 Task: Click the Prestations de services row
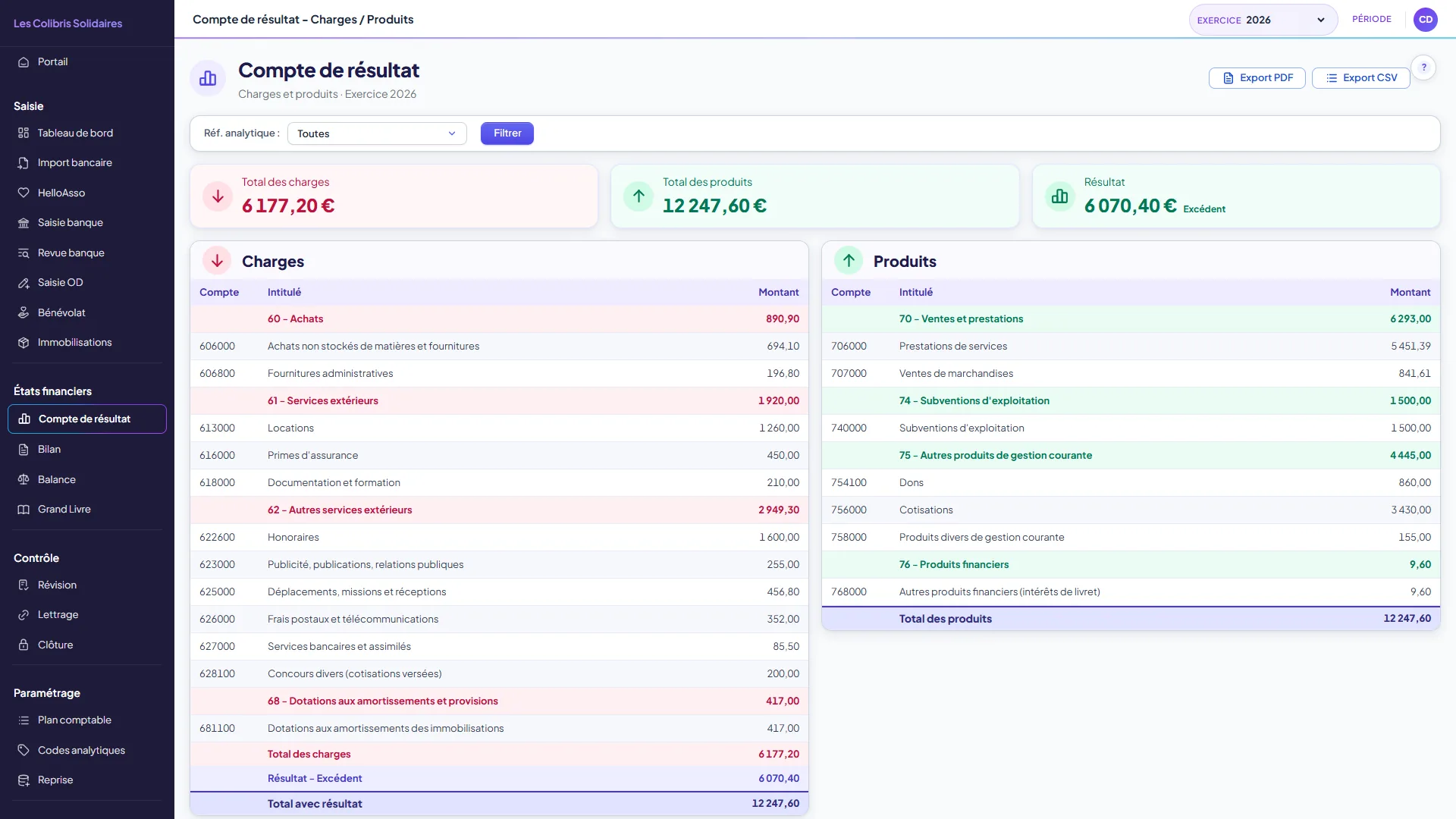click(1131, 347)
